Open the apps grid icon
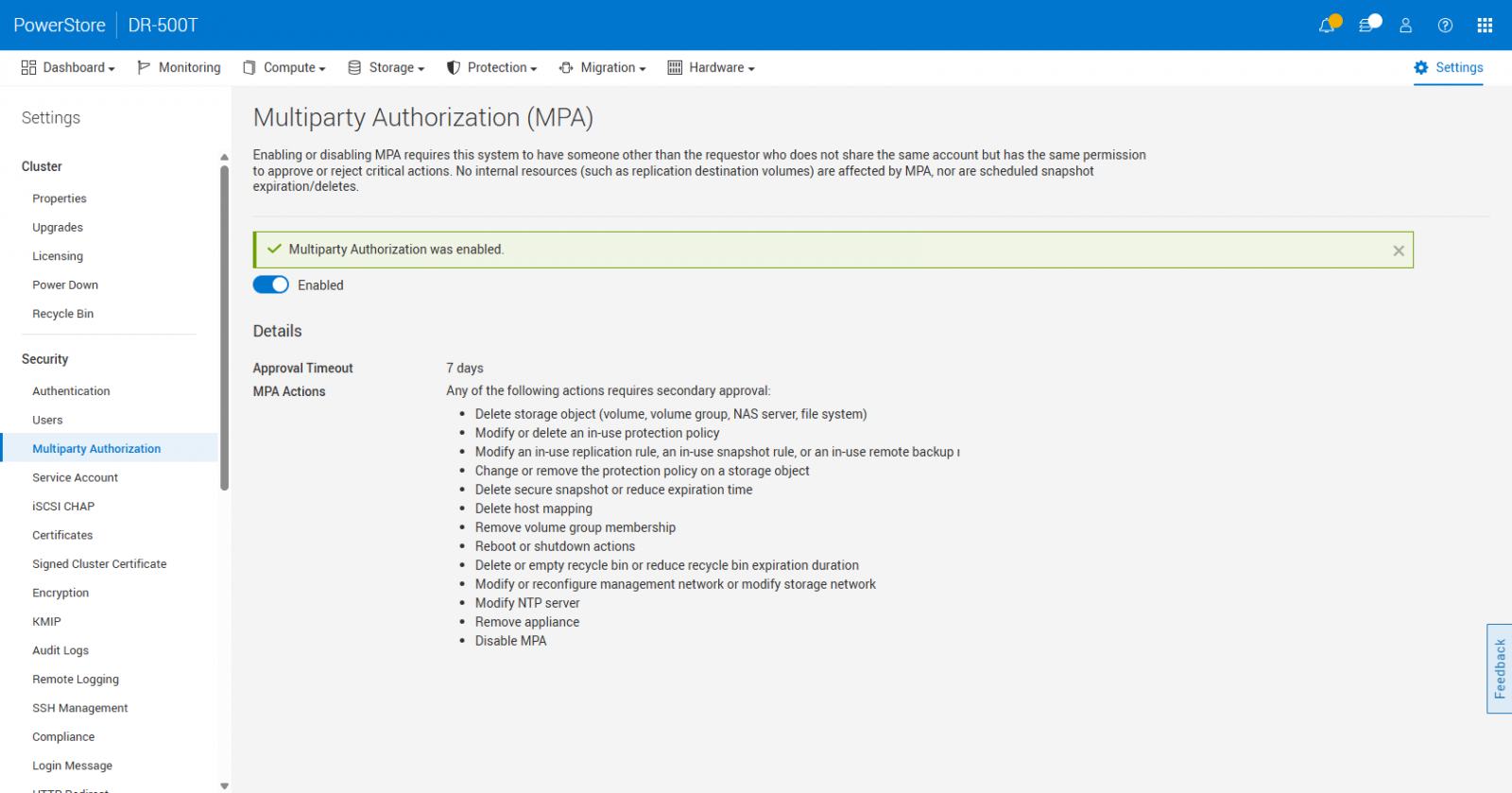Viewport: 1512px width, 793px height. pos(1485,26)
